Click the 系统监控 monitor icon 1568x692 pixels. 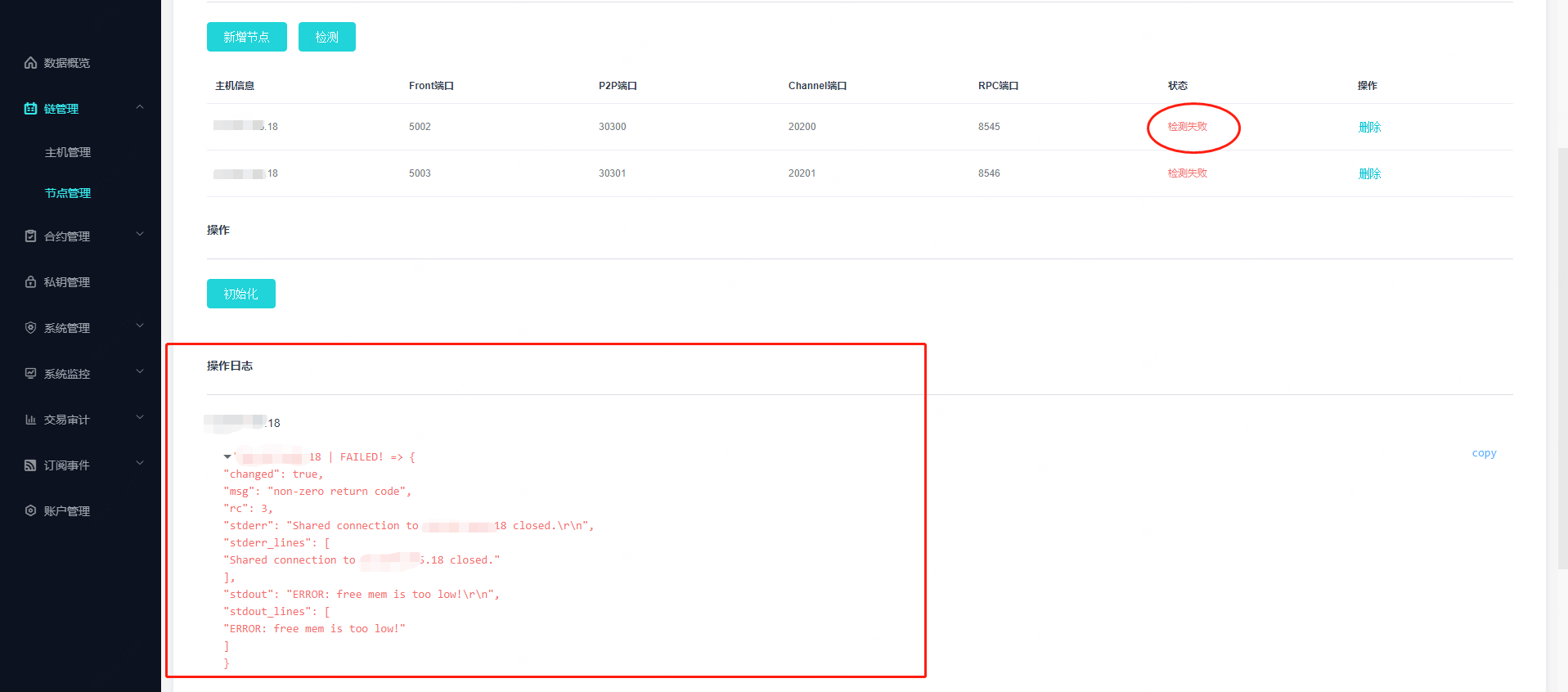pos(30,374)
